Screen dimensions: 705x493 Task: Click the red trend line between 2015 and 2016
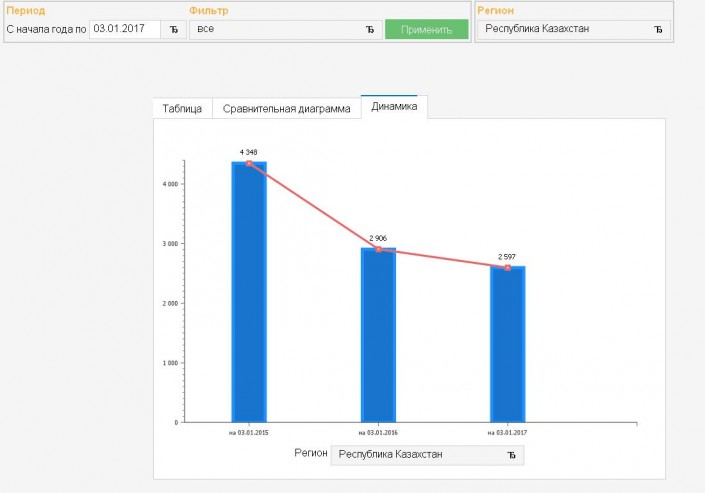point(313,206)
